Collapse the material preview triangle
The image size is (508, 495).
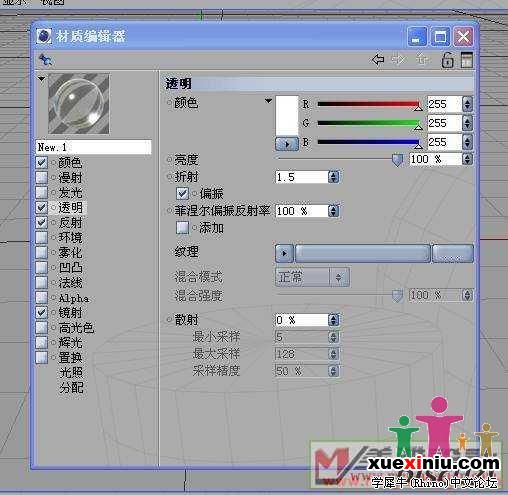click(41, 79)
